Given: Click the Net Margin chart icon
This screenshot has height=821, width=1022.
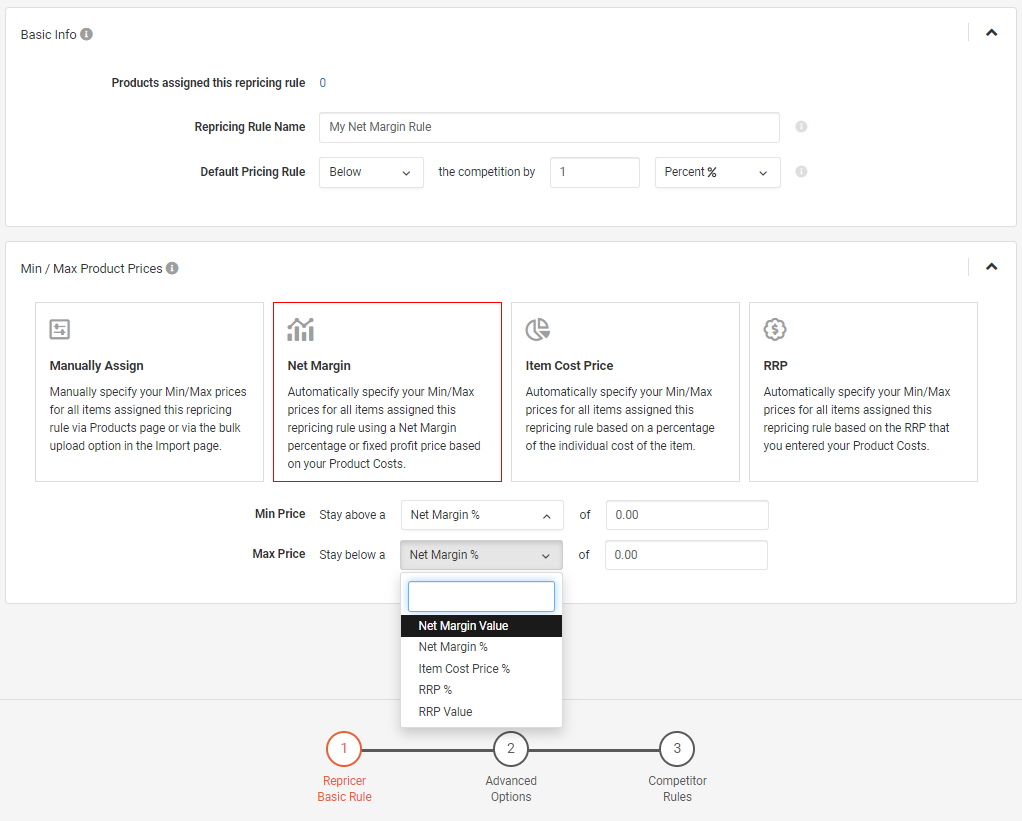Looking at the screenshot, I should point(300,329).
